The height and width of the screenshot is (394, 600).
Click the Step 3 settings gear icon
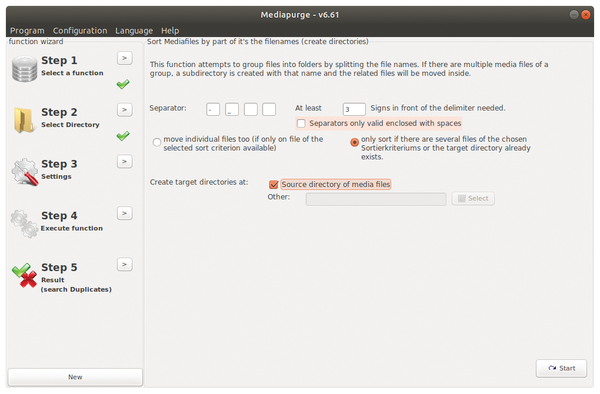coord(25,172)
